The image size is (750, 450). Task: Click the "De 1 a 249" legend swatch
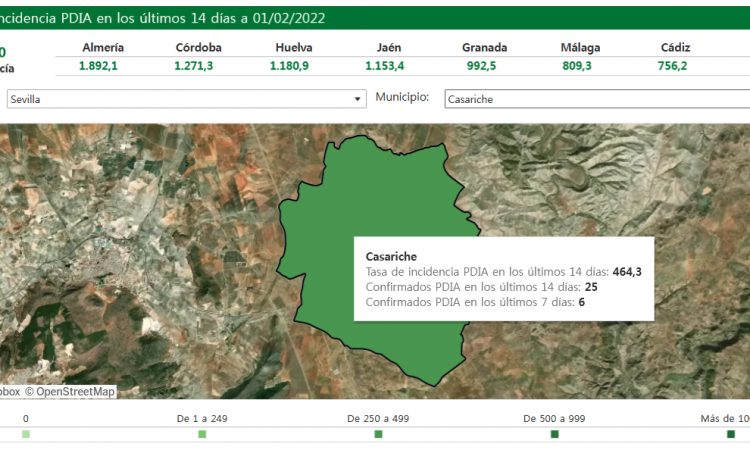click(202, 434)
